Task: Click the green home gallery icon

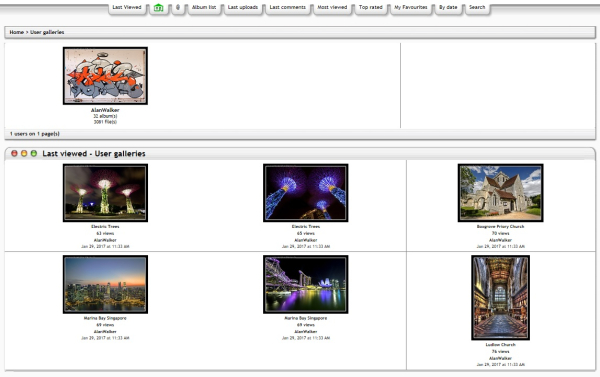Action: coord(158,8)
